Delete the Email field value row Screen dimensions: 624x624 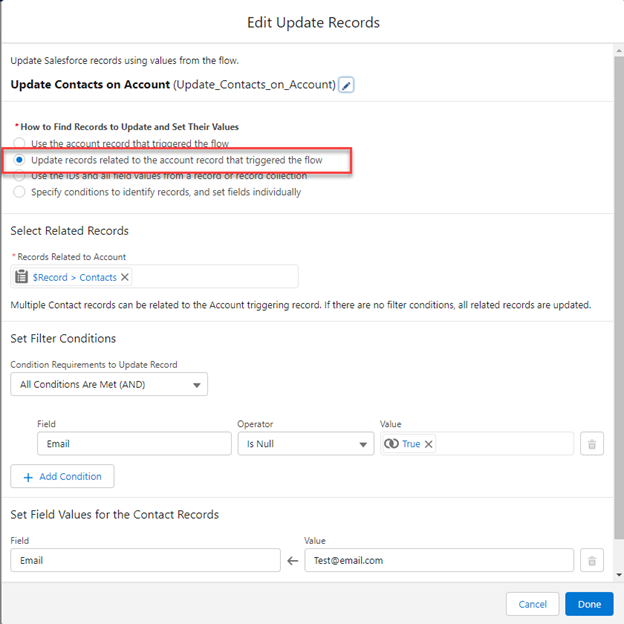[592, 561]
